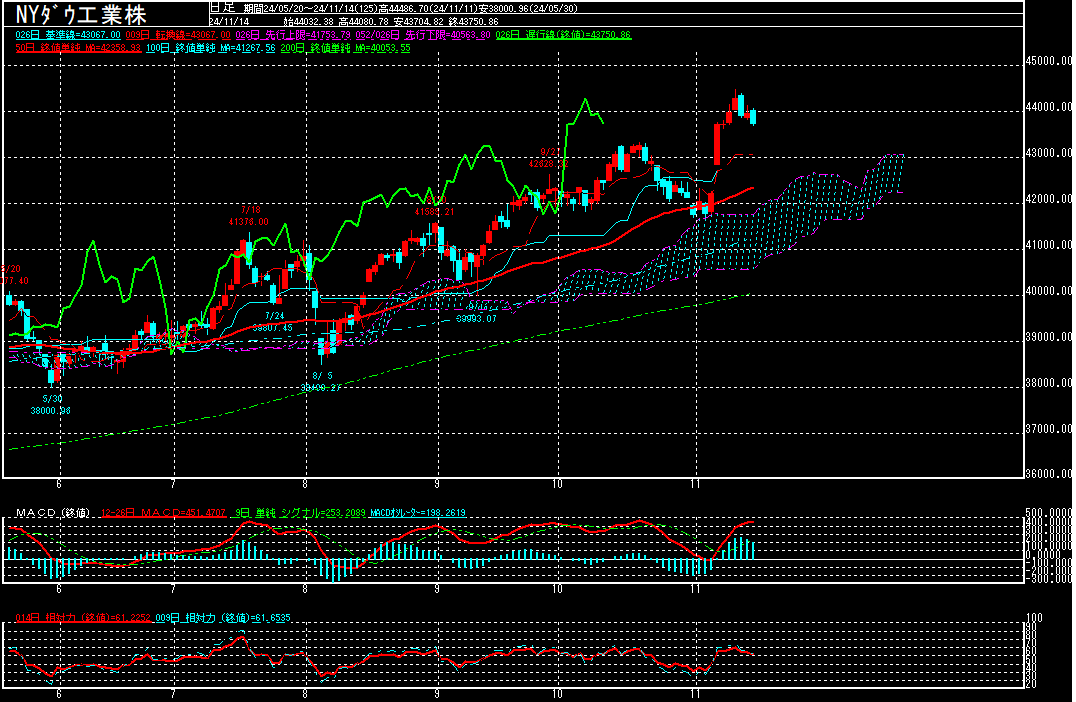Click the 44000.00 price axis label
Image resolution: width=1076 pixels, height=702 pixels.
tap(1049, 107)
